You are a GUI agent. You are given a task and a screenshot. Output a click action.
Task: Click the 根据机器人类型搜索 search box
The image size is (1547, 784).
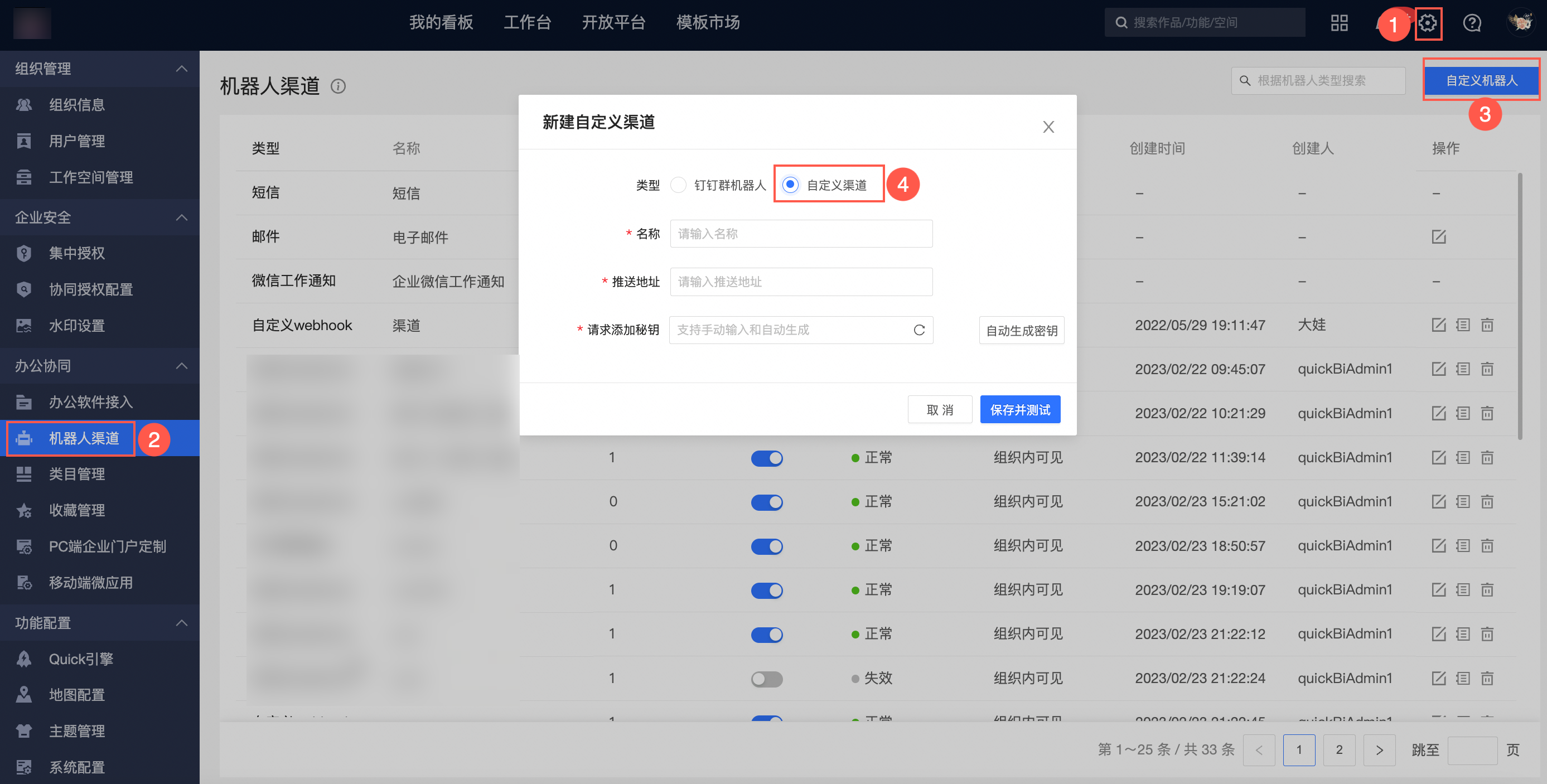[x=1318, y=80]
